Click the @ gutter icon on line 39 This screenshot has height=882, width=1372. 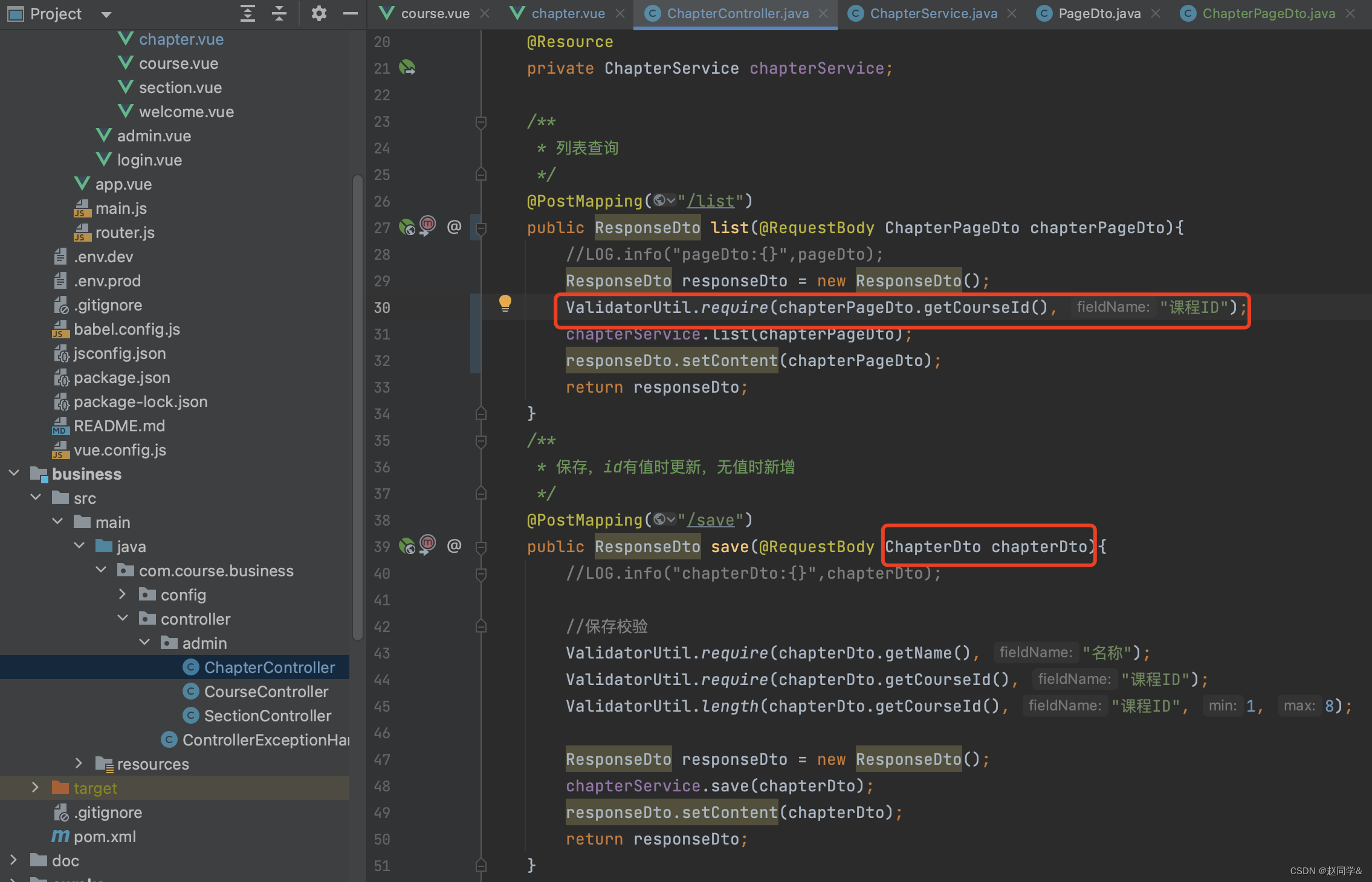[454, 546]
